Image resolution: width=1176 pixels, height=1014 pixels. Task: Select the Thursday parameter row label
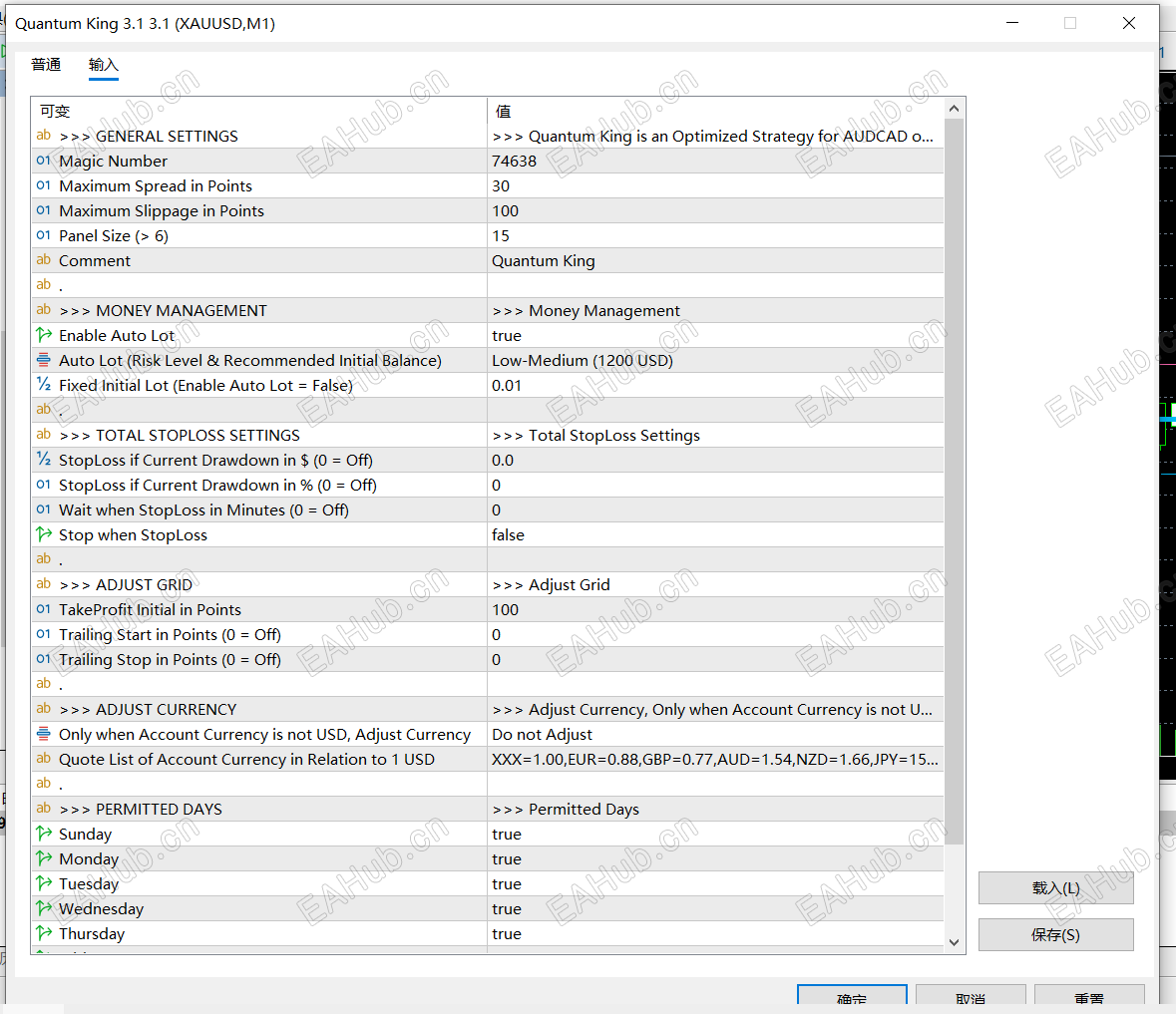click(x=92, y=933)
